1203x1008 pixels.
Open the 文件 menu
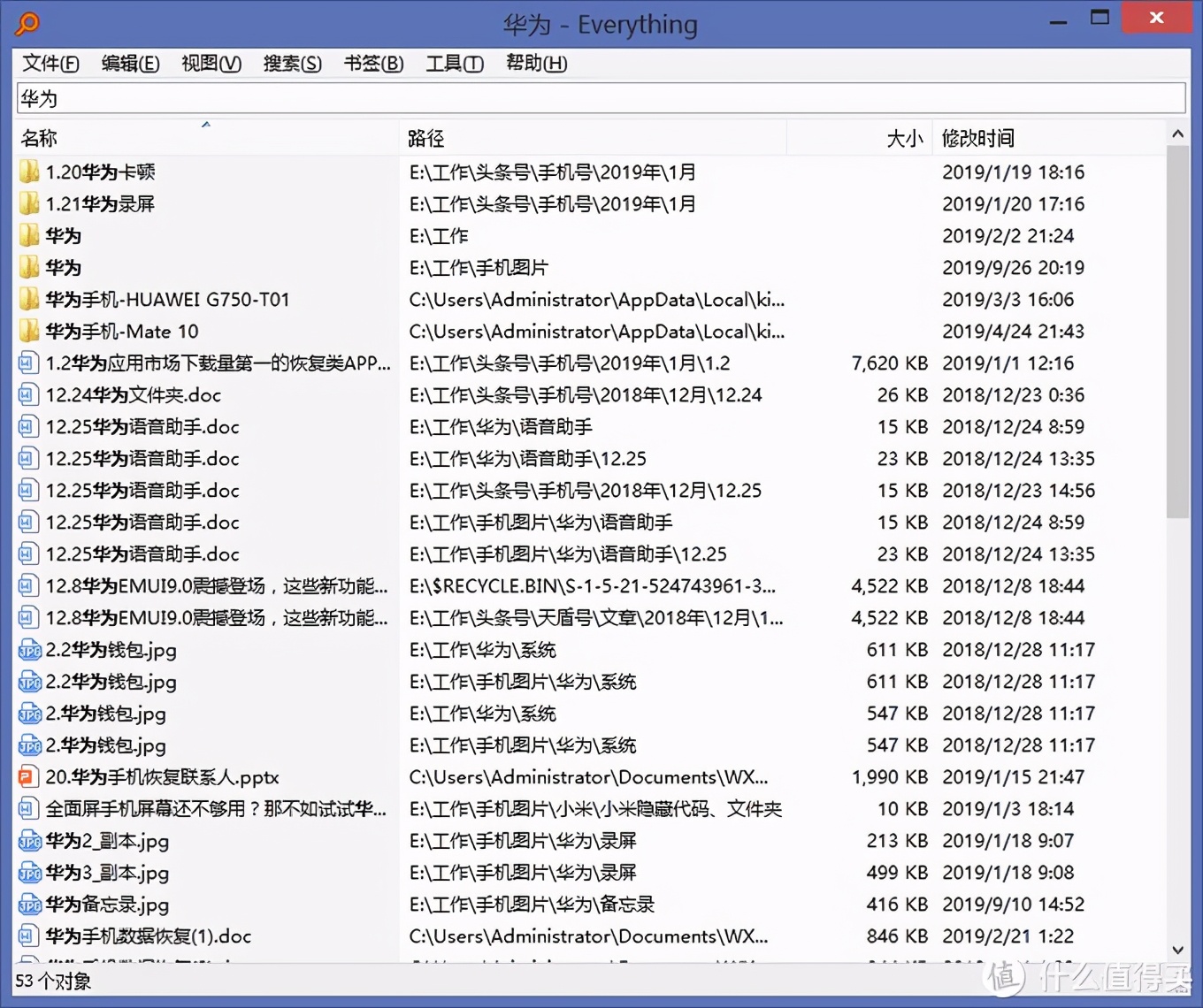click(x=50, y=63)
